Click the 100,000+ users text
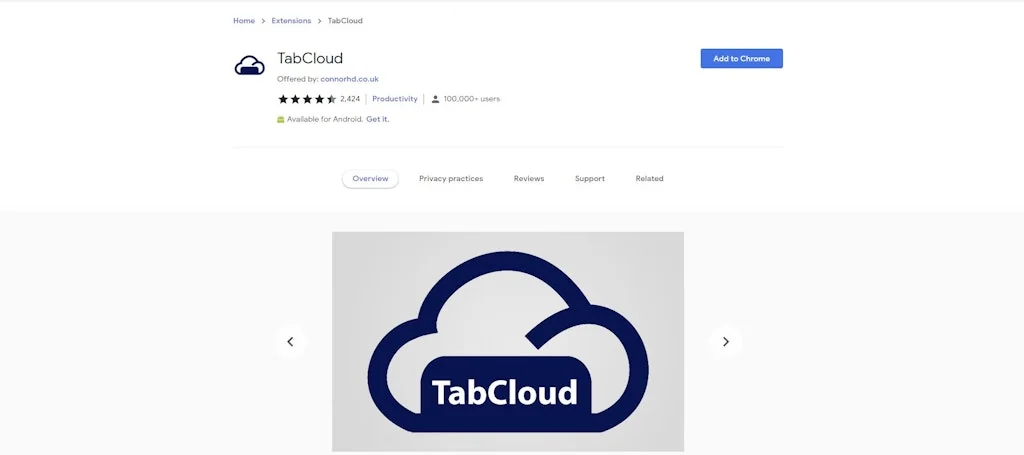 pos(472,99)
